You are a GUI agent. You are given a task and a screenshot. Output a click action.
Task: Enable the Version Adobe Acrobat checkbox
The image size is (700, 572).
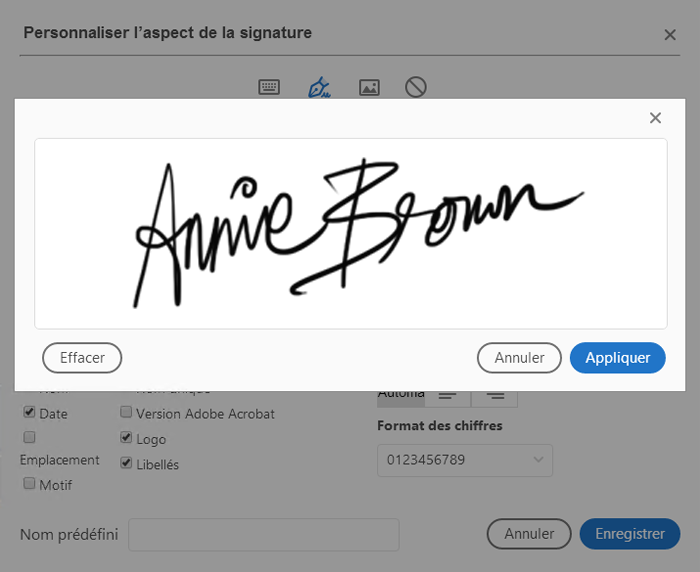[126, 412]
